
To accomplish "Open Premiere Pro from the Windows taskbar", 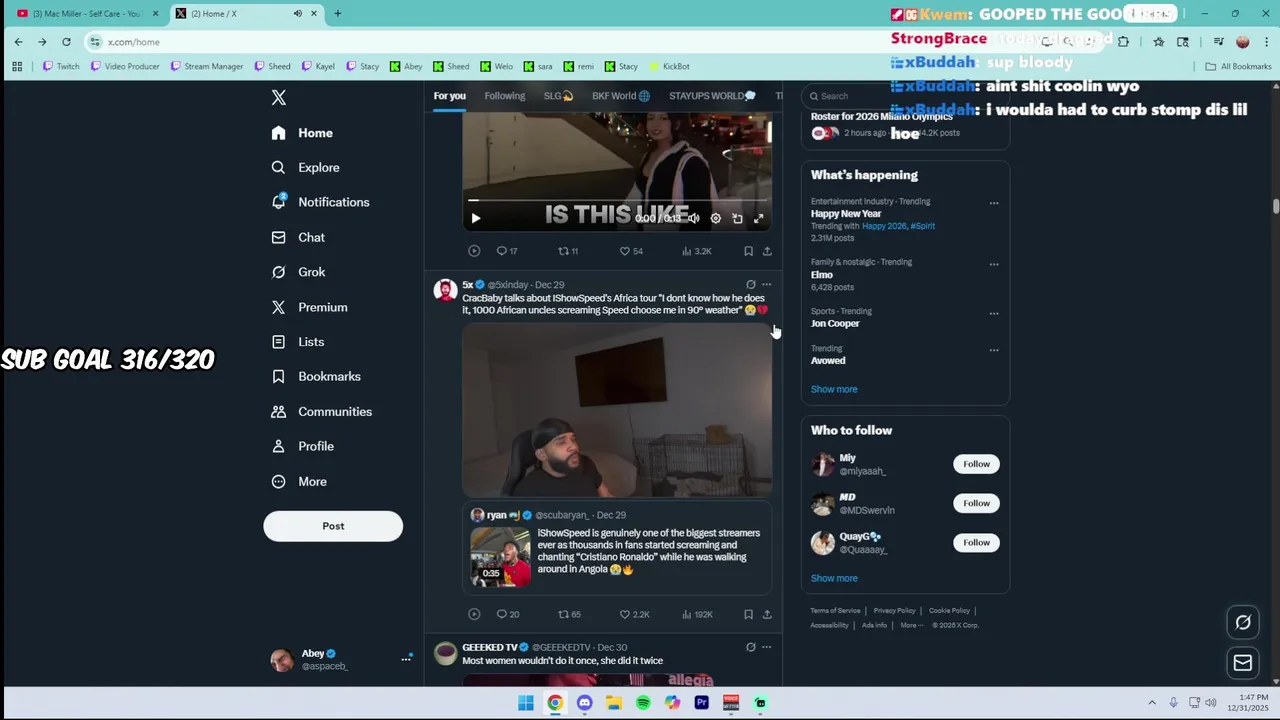I will point(701,703).
